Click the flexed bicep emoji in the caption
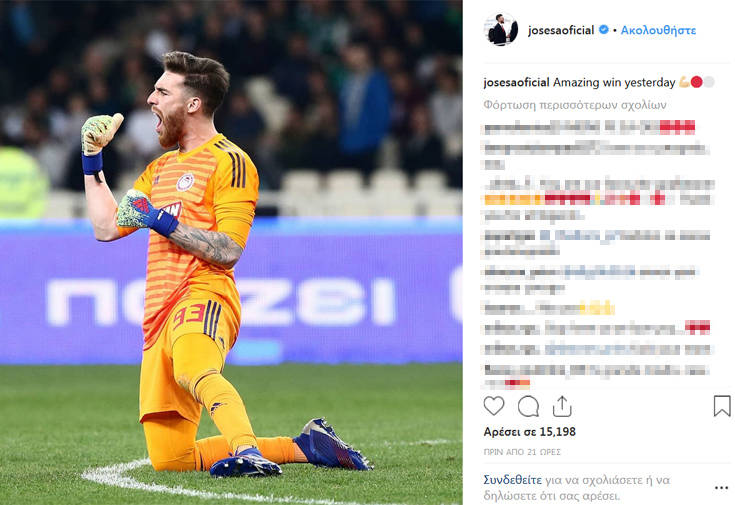This screenshot has height=505, width=735. tap(684, 83)
